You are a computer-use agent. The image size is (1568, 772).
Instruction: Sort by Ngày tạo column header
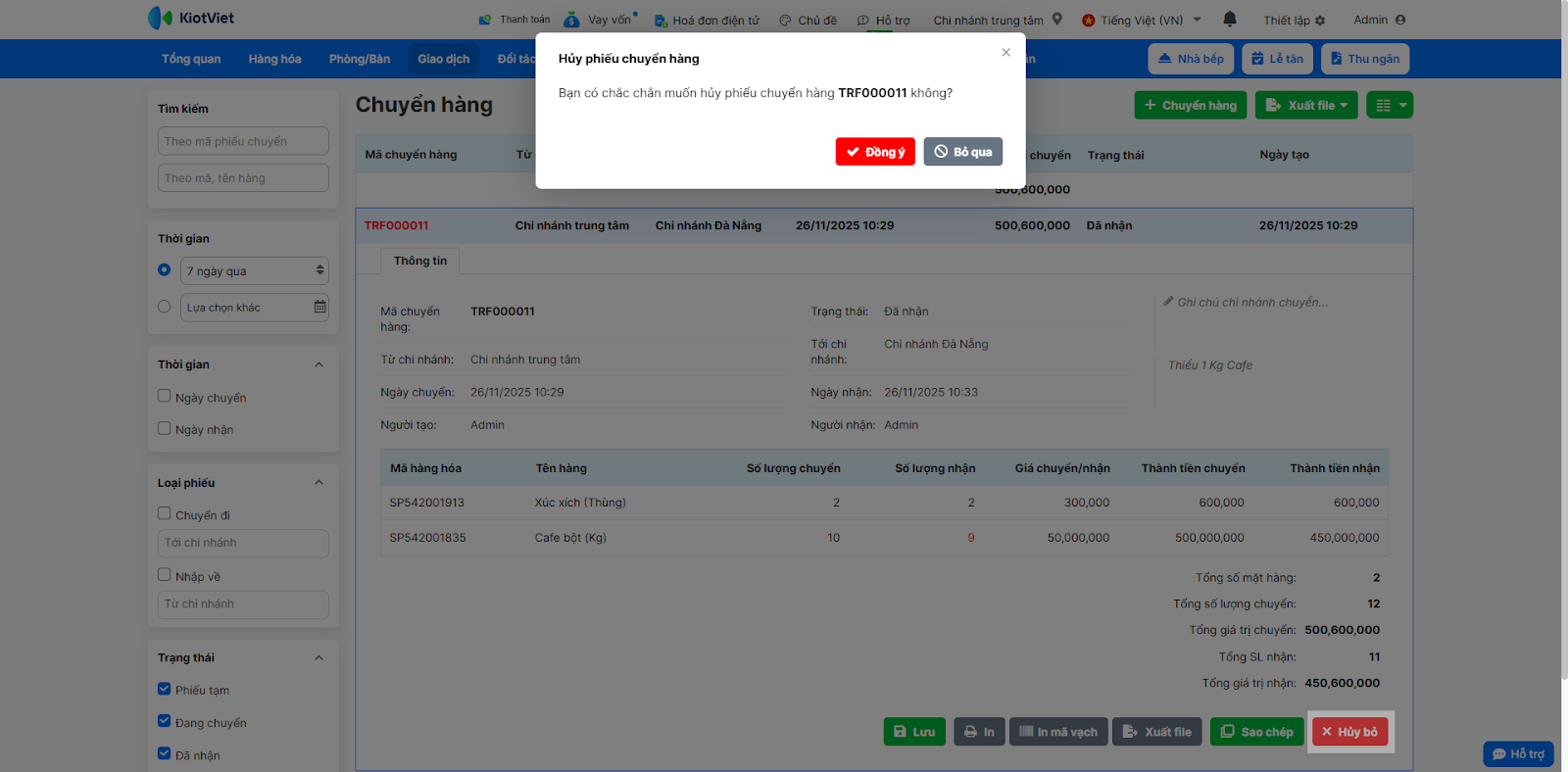pyautogui.click(x=1284, y=155)
